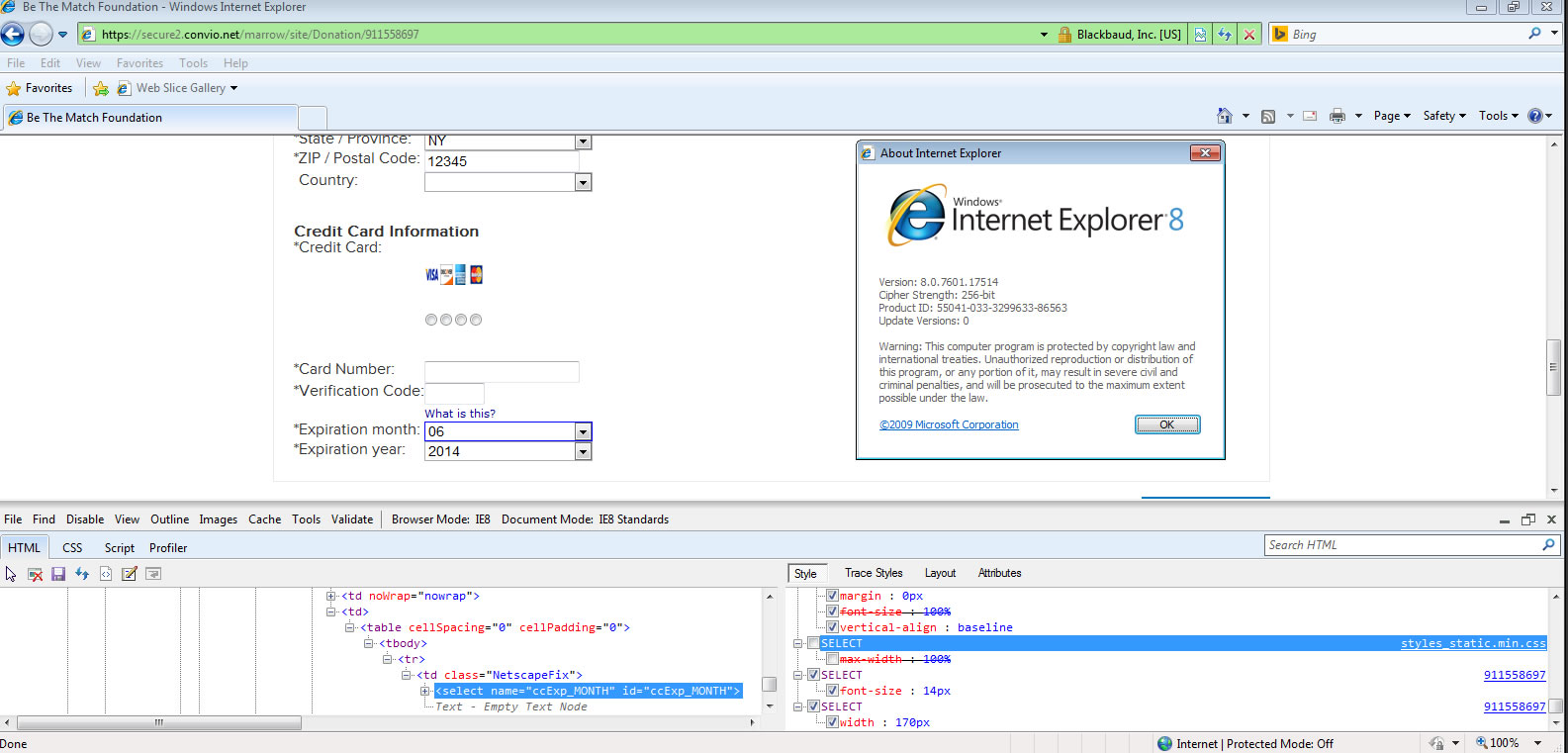Click the zoom level magnifier in status bar
The width and height of the screenshot is (1568, 753).
[1482, 743]
